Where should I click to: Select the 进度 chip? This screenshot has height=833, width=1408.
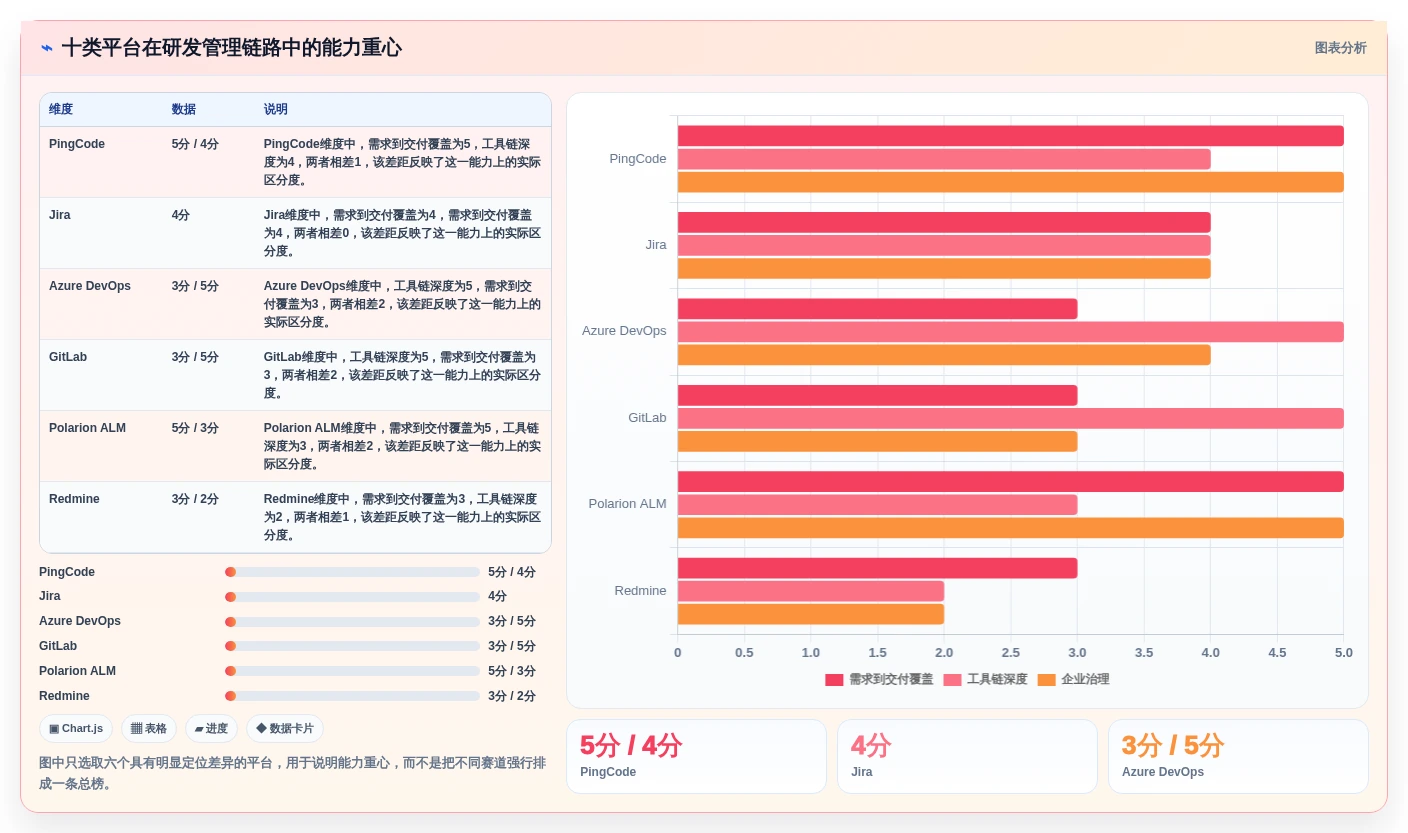pos(211,728)
